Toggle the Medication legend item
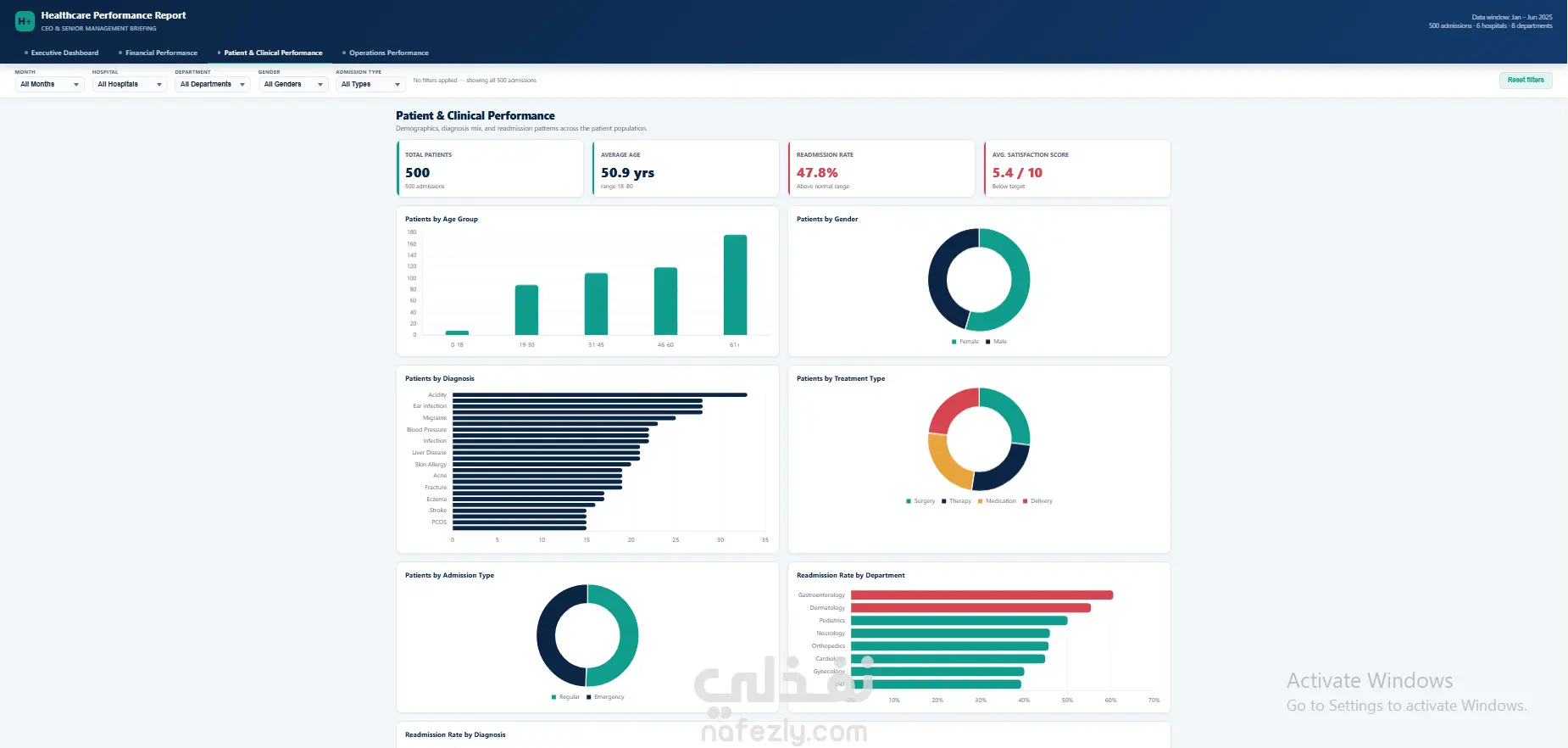The height and width of the screenshot is (748, 1568). point(997,501)
